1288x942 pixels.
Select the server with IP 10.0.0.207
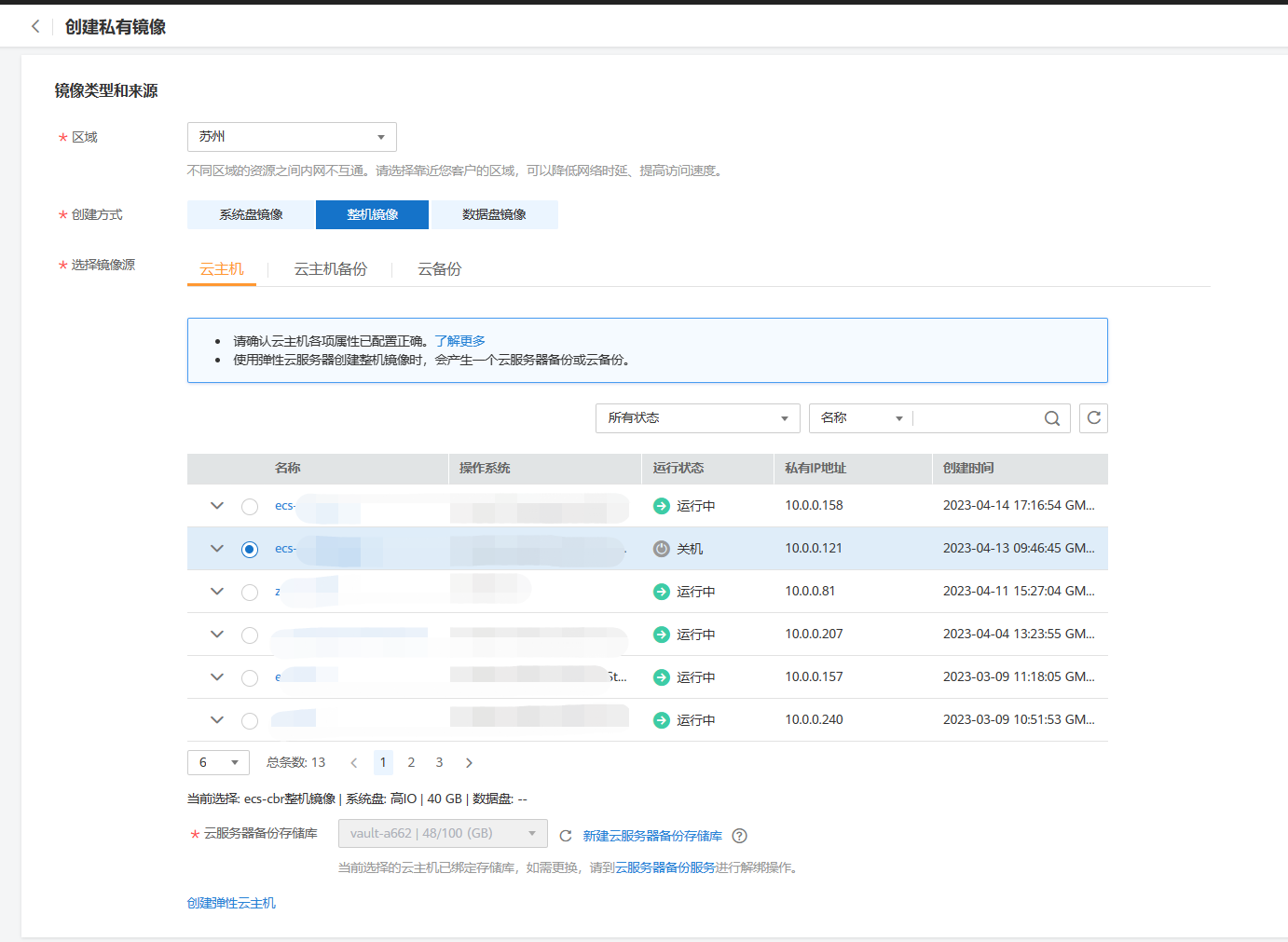pyautogui.click(x=250, y=635)
